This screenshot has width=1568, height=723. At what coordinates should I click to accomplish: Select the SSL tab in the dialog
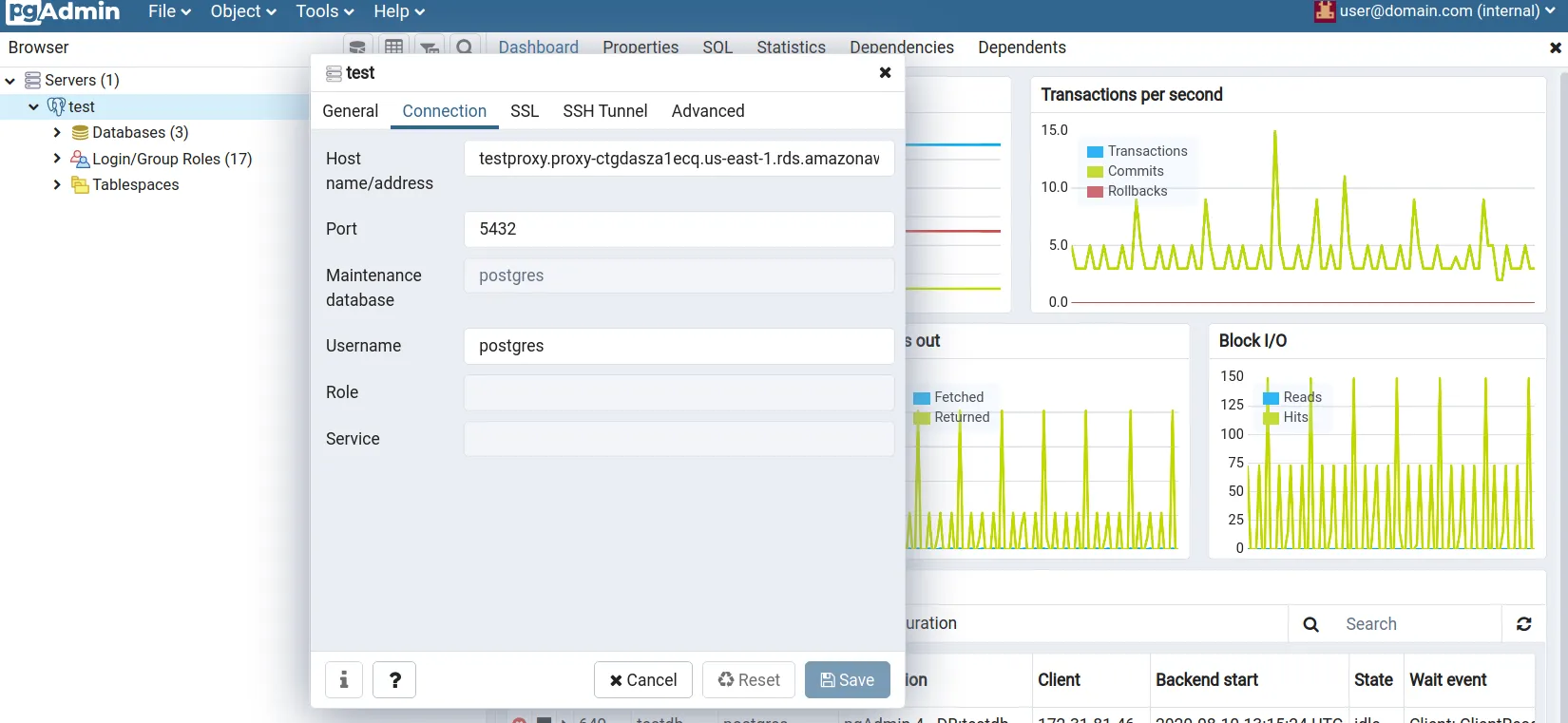pos(525,111)
